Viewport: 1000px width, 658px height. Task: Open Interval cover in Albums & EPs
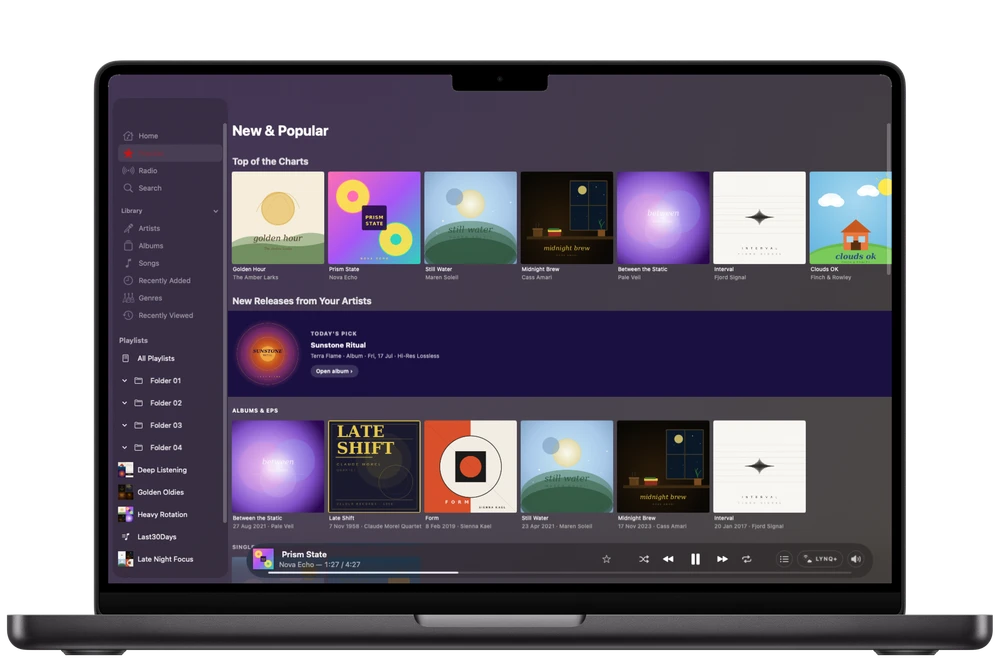[760, 466]
